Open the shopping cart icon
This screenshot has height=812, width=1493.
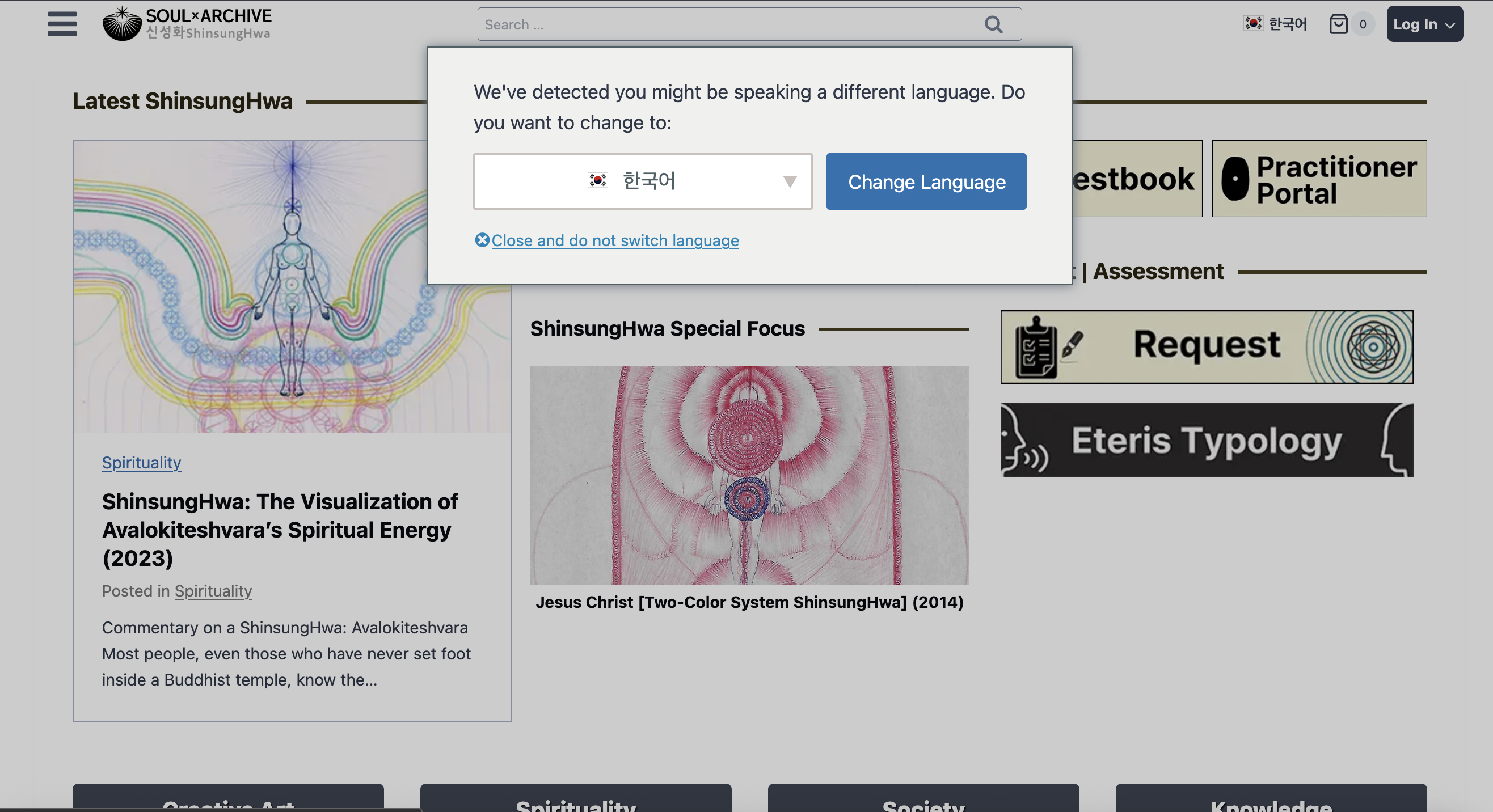point(1338,24)
